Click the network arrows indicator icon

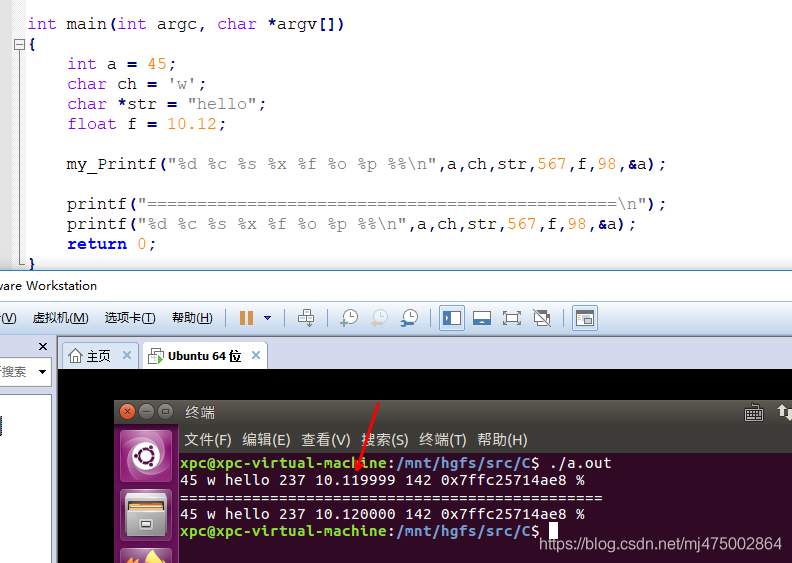pyautogui.click(x=784, y=413)
